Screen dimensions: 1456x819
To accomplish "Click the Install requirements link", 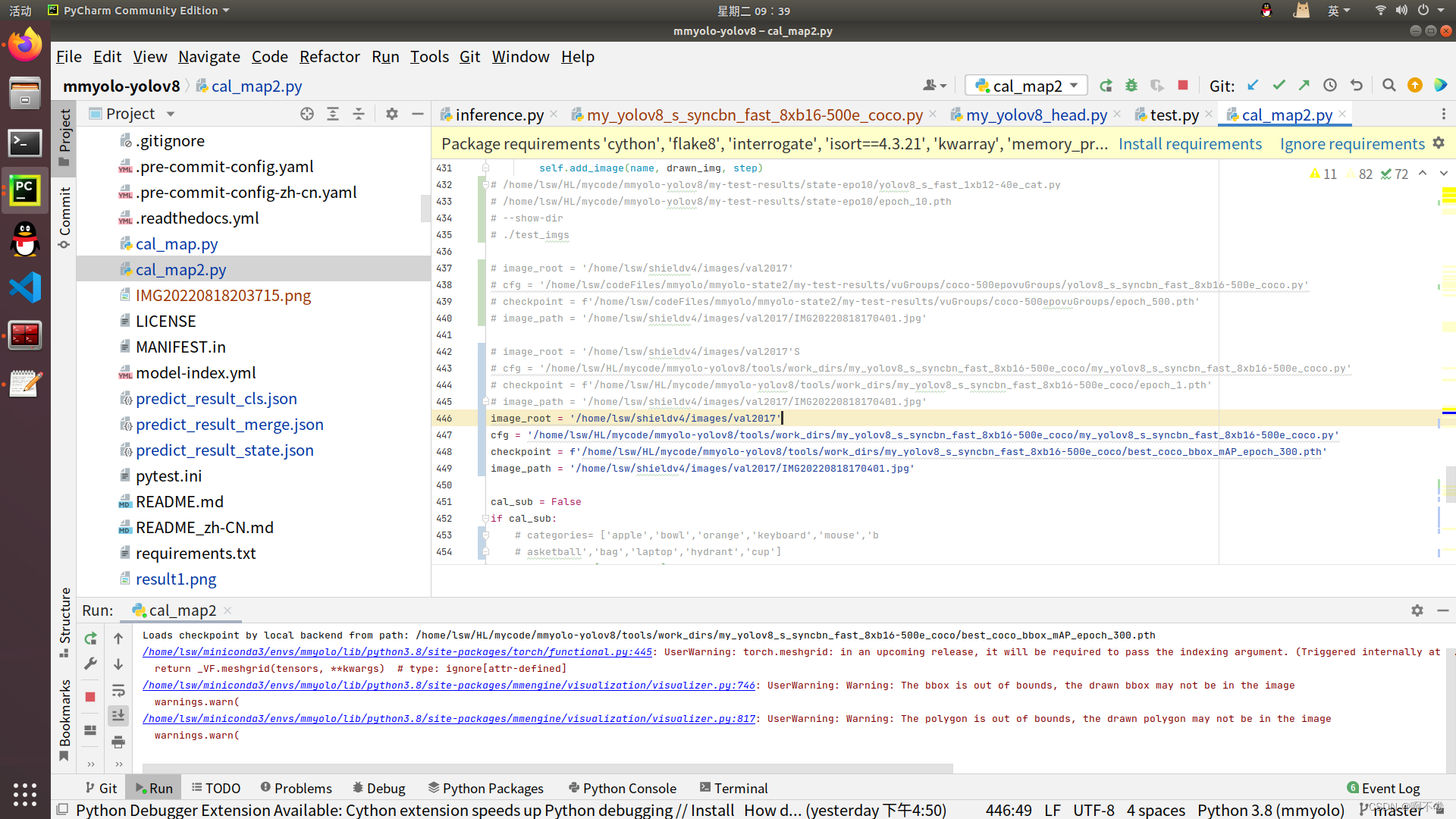I will [1190, 143].
